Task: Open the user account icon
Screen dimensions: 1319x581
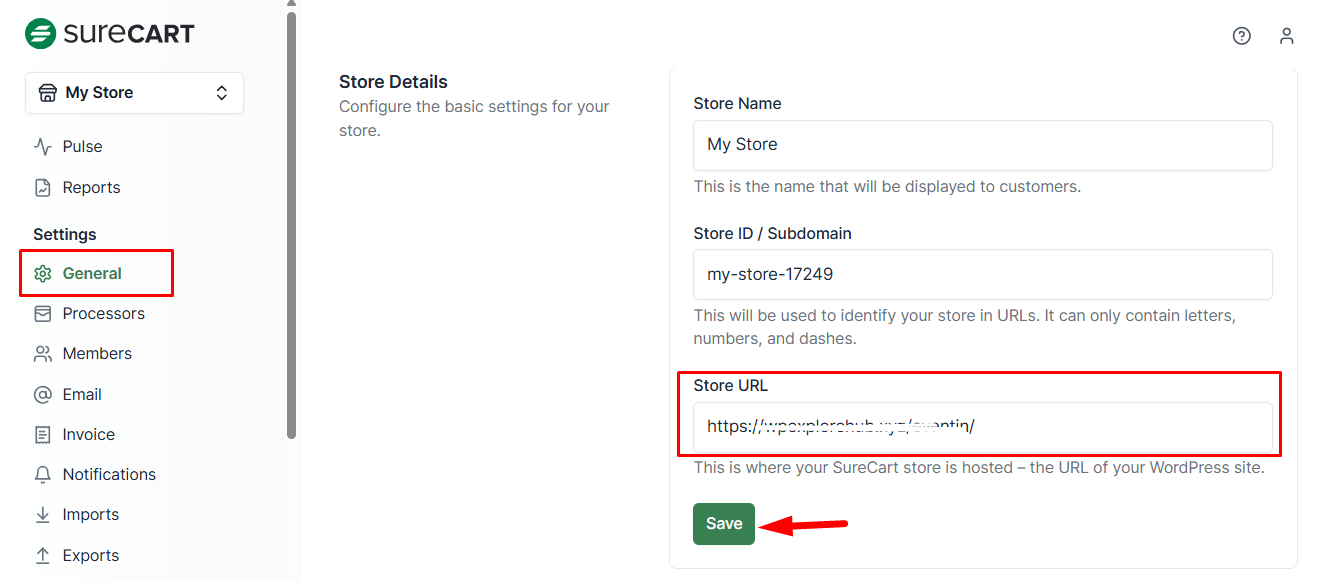Action: tap(1286, 36)
